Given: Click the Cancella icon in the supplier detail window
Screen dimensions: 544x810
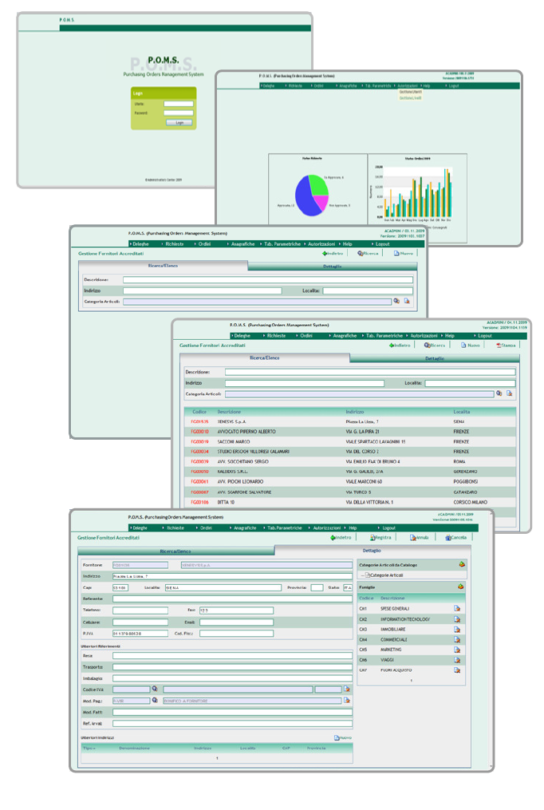Looking at the screenshot, I should 456,538.
